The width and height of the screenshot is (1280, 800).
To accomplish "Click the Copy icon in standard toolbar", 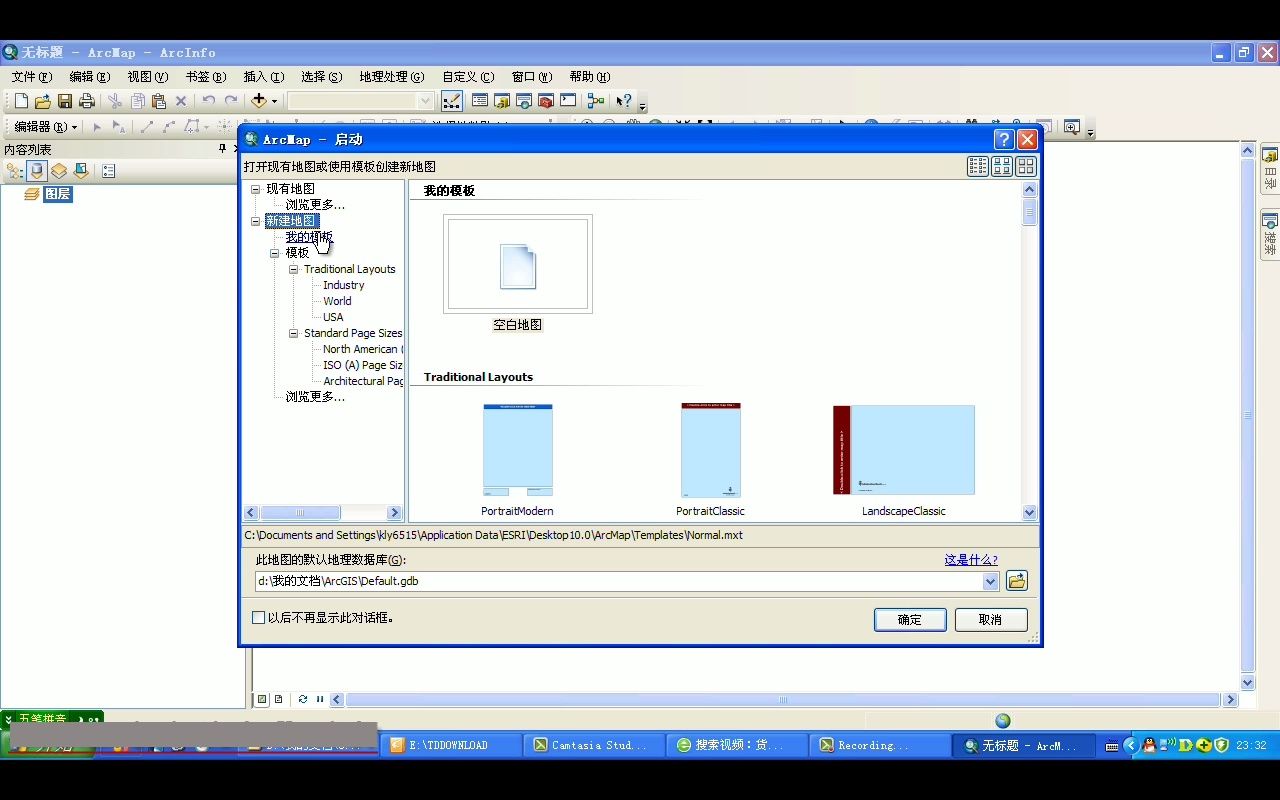I will 137,101.
